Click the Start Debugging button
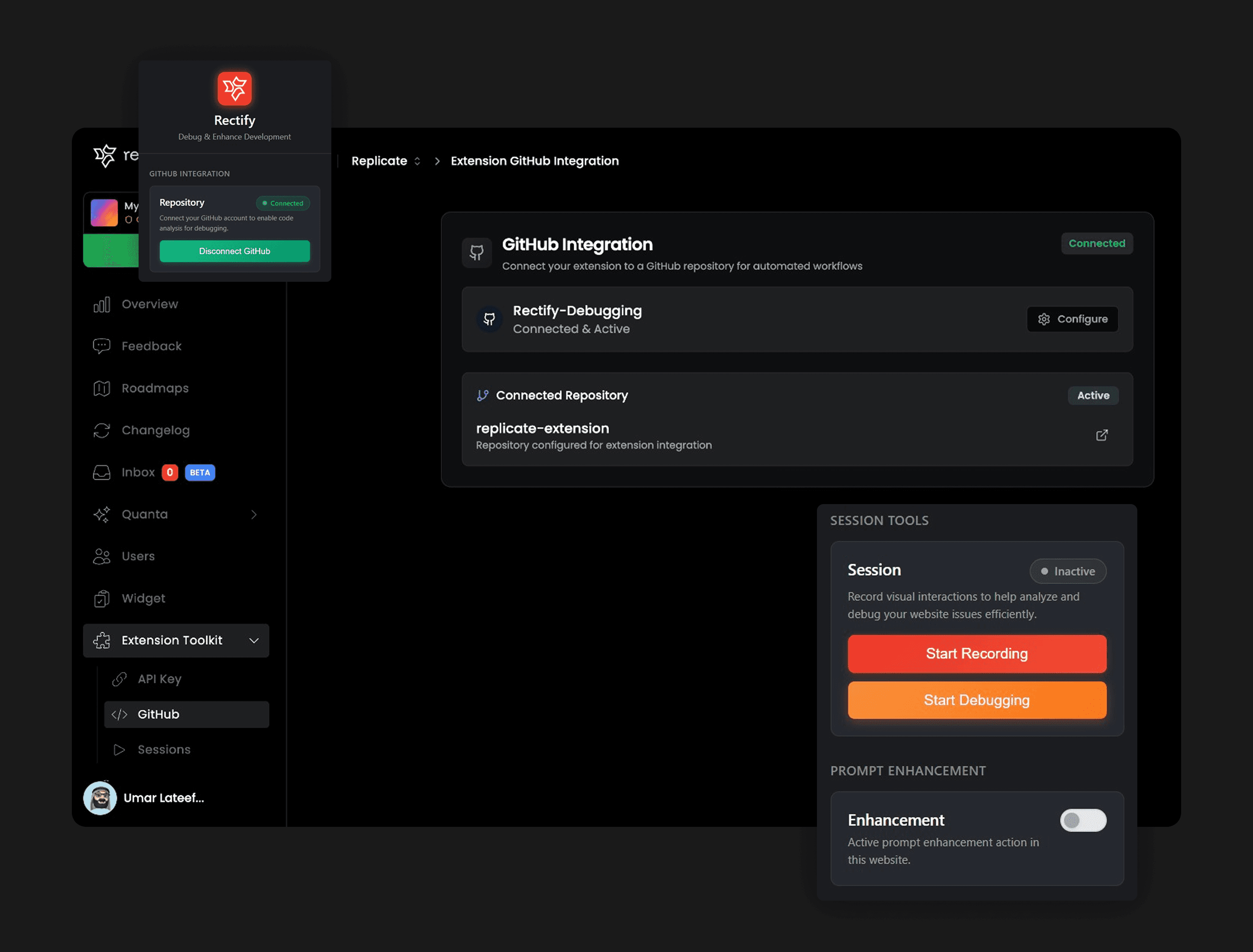The height and width of the screenshot is (952, 1253). [x=977, y=700]
